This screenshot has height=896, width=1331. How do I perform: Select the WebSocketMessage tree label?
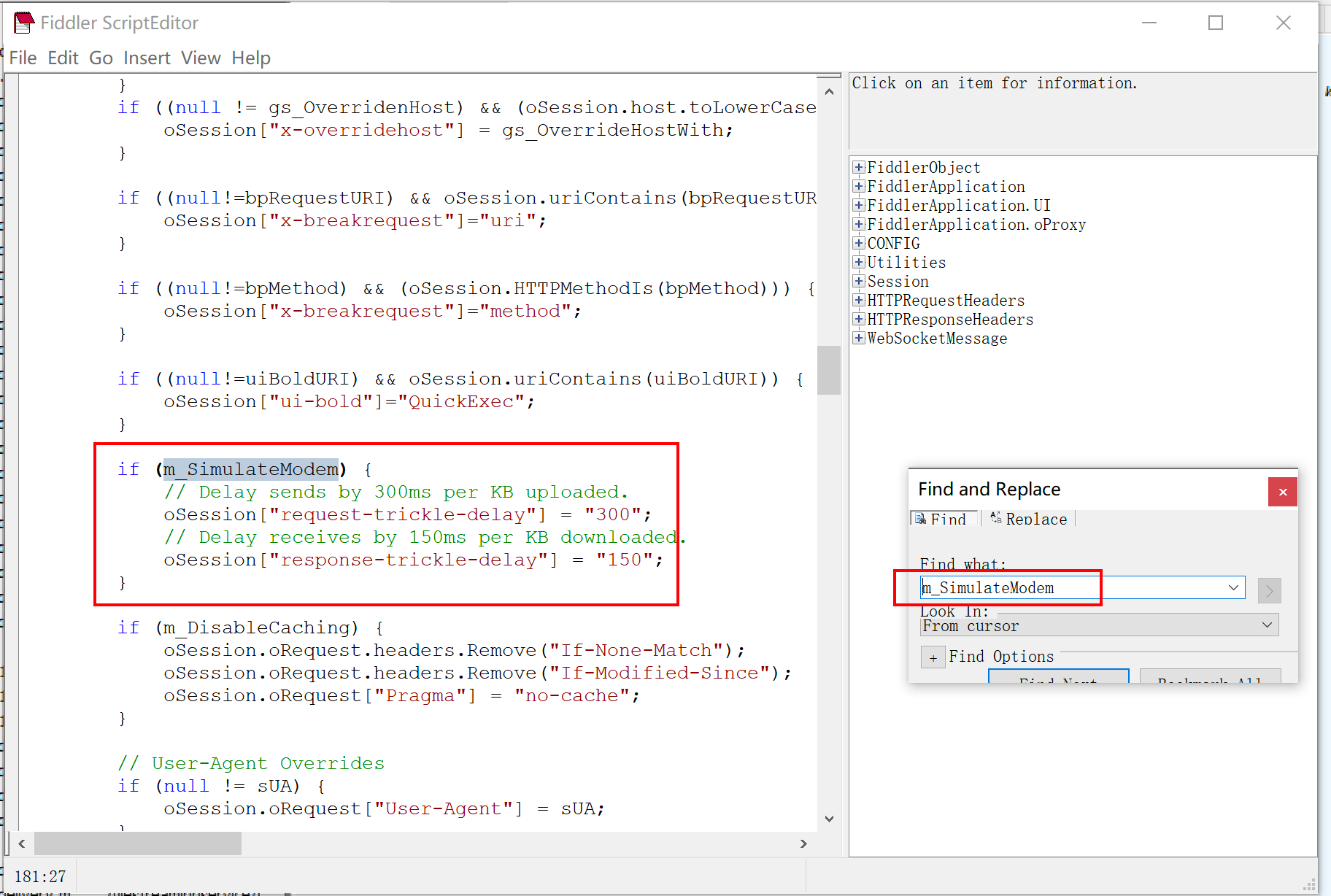(937, 338)
